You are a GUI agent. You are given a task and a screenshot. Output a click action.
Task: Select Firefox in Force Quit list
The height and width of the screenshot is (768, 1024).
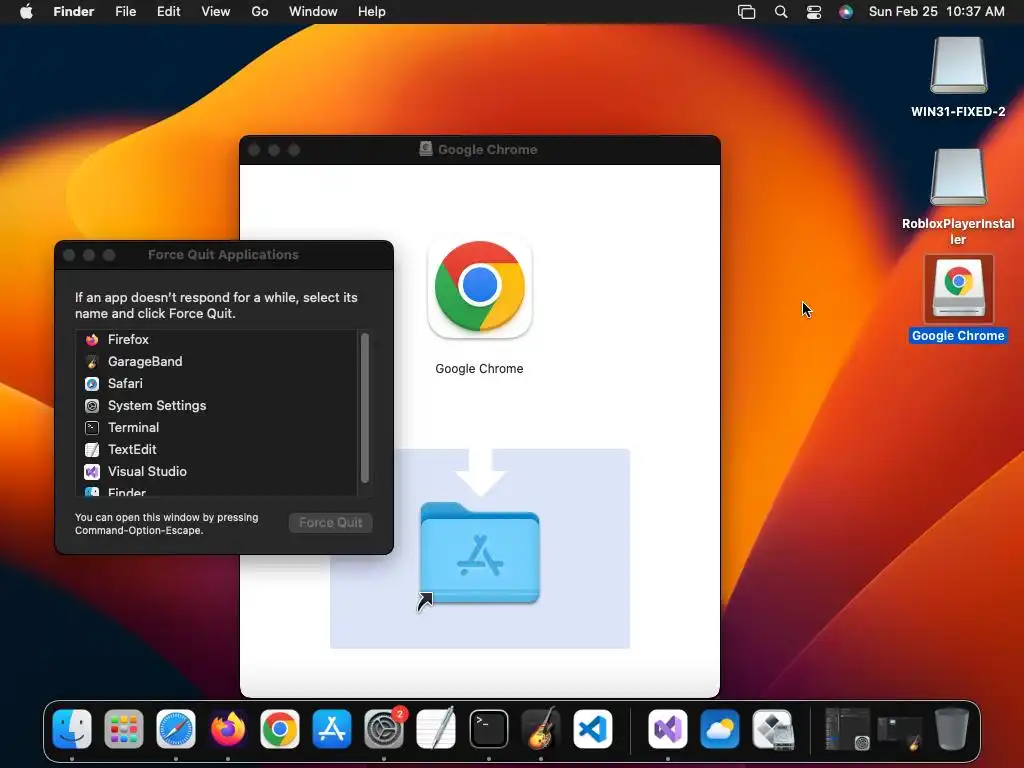217,340
